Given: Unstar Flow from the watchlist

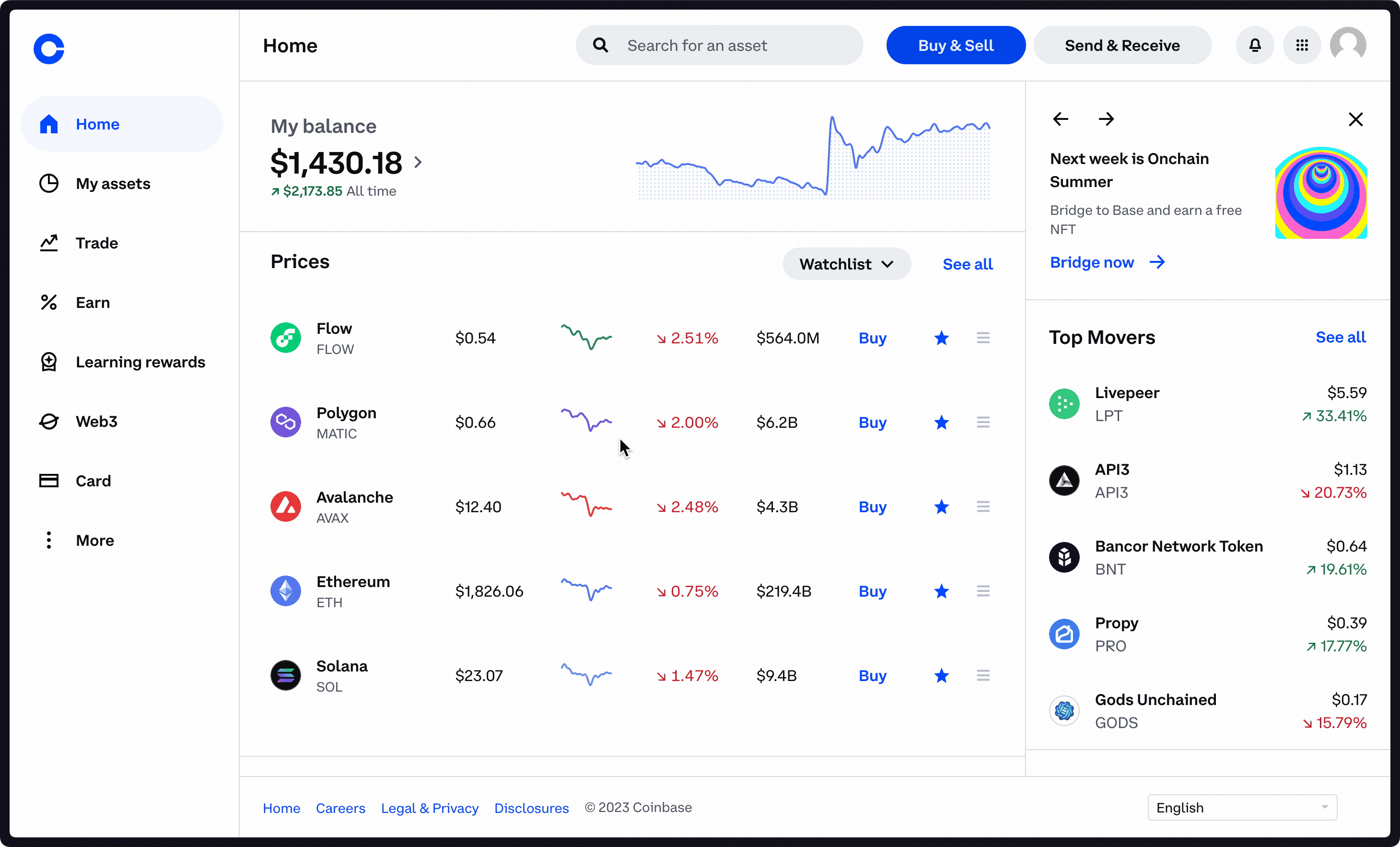Looking at the screenshot, I should [941, 338].
